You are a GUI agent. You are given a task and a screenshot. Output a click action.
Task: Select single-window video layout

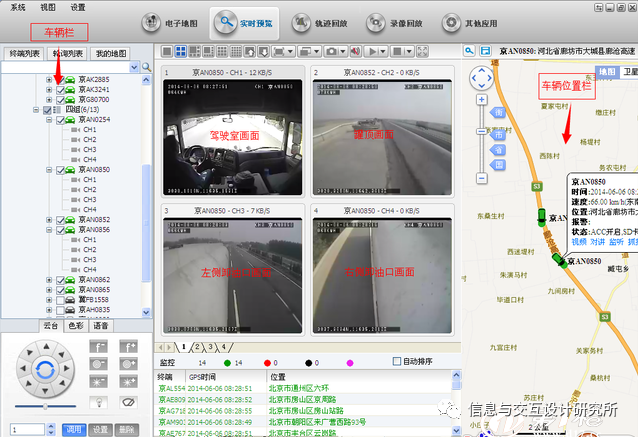click(x=167, y=51)
